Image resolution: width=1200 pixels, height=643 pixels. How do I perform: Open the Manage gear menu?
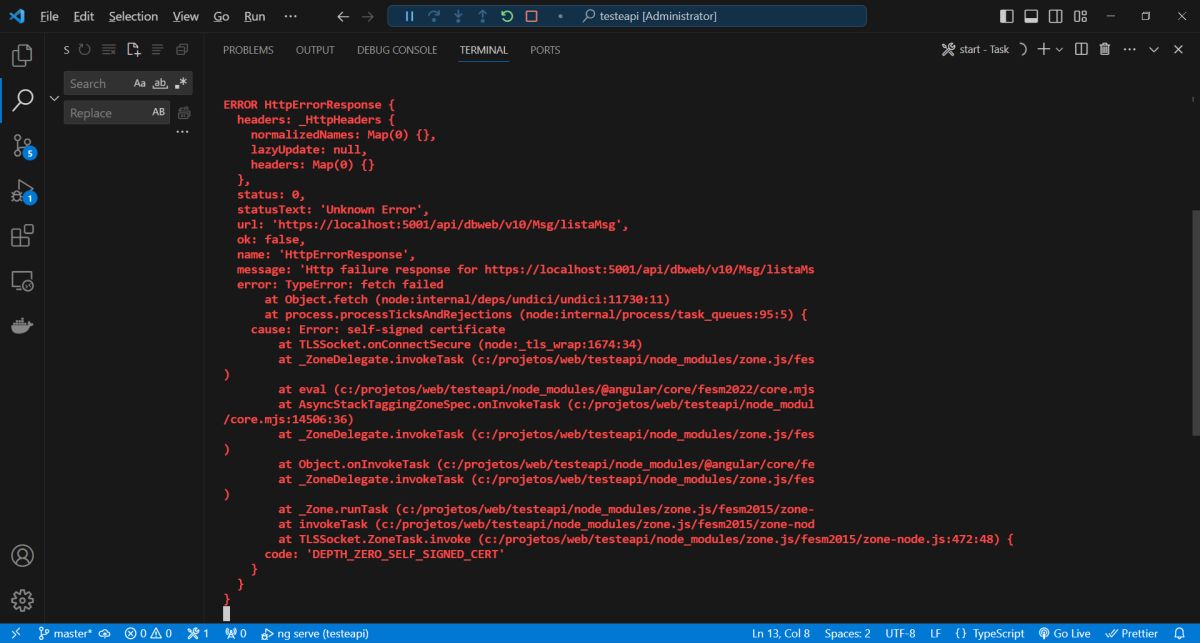click(22, 600)
